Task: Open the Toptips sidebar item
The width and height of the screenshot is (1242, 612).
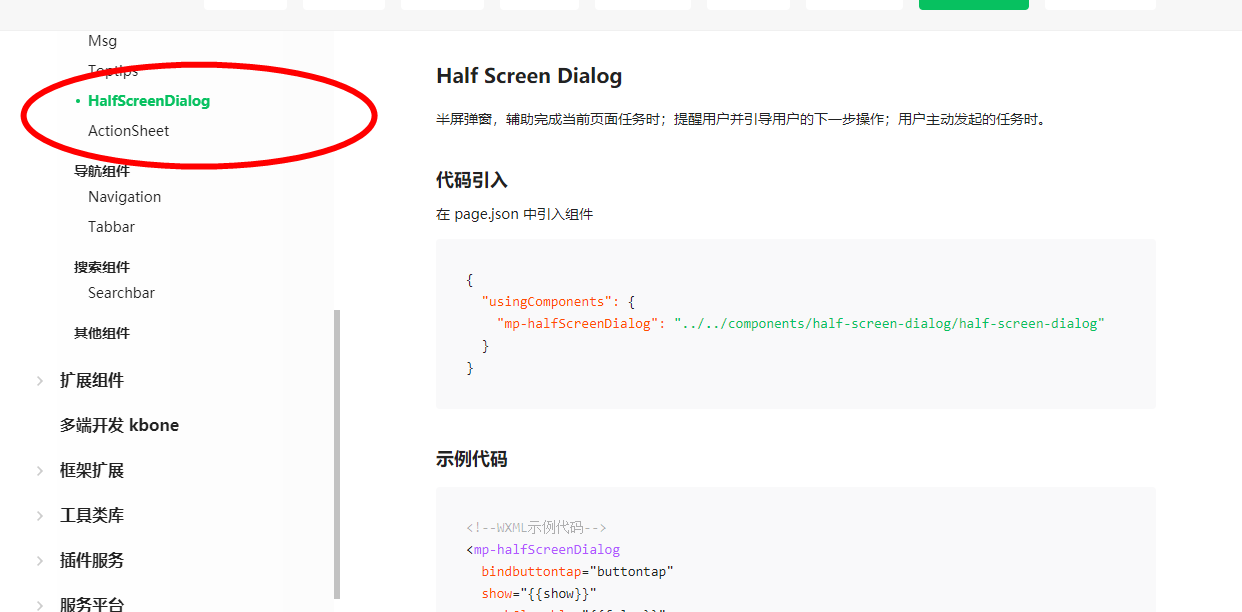Action: coord(113,71)
